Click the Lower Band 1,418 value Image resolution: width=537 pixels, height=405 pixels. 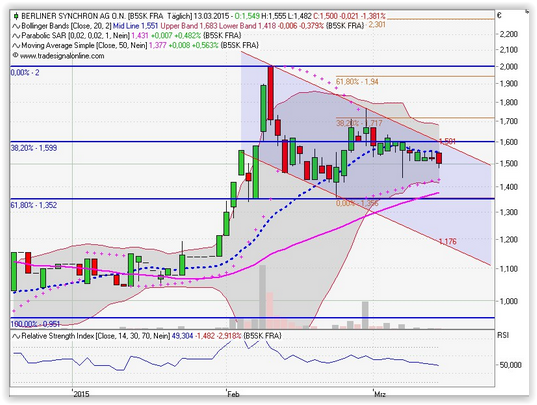coord(248,26)
